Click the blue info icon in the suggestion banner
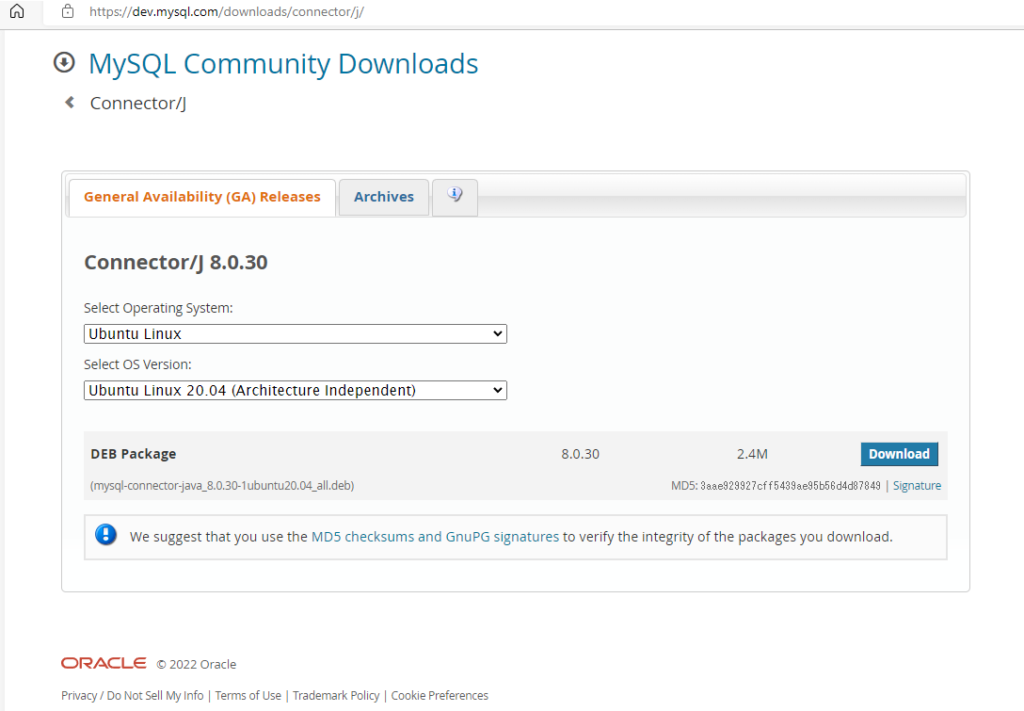 click(106, 534)
